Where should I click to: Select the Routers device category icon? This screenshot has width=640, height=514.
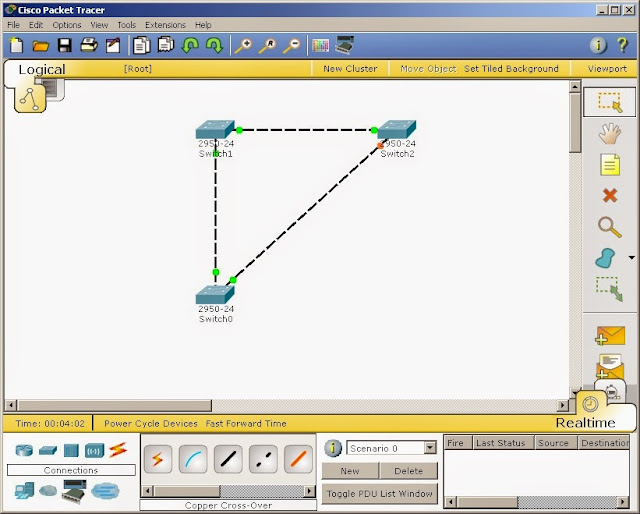[x=24, y=450]
